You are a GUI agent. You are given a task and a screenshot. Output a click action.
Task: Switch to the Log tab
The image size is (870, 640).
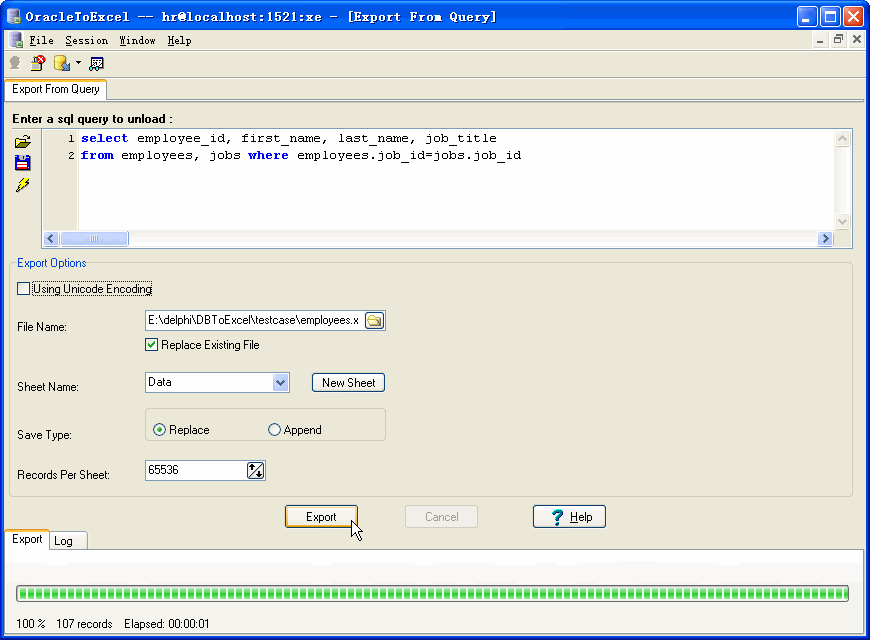[68, 541]
